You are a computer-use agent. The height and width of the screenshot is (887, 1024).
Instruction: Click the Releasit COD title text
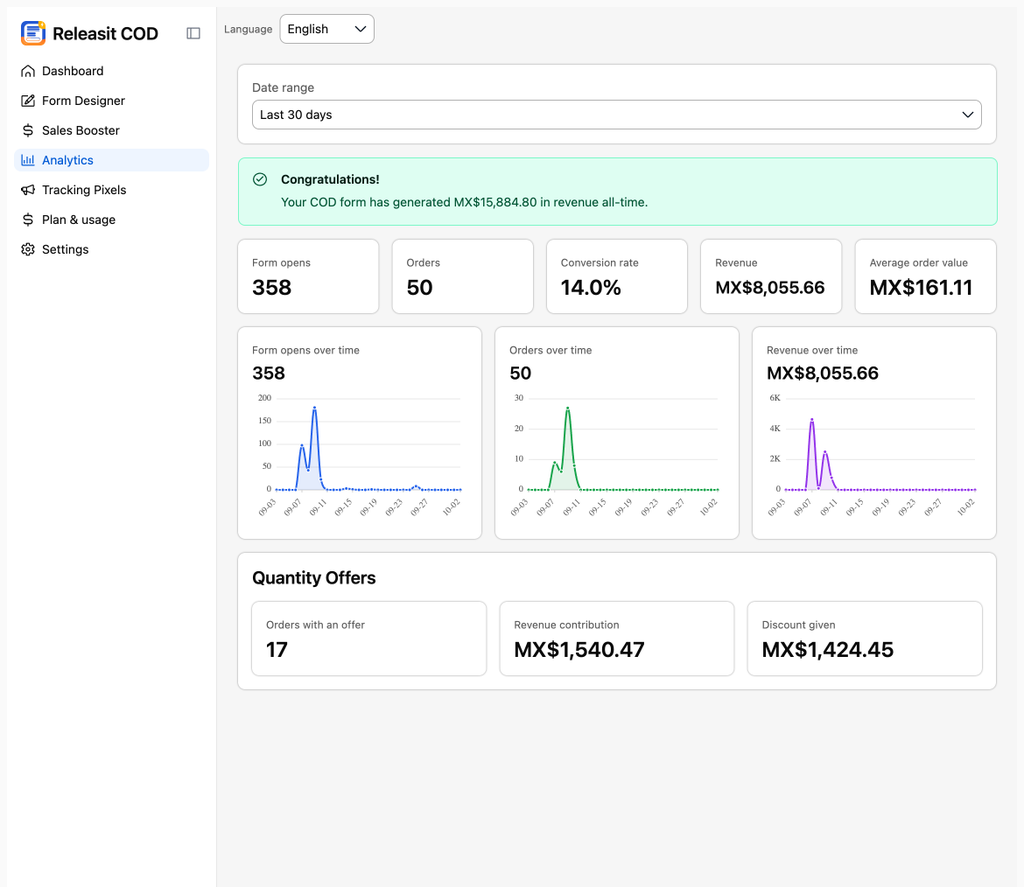pyautogui.click(x=105, y=34)
